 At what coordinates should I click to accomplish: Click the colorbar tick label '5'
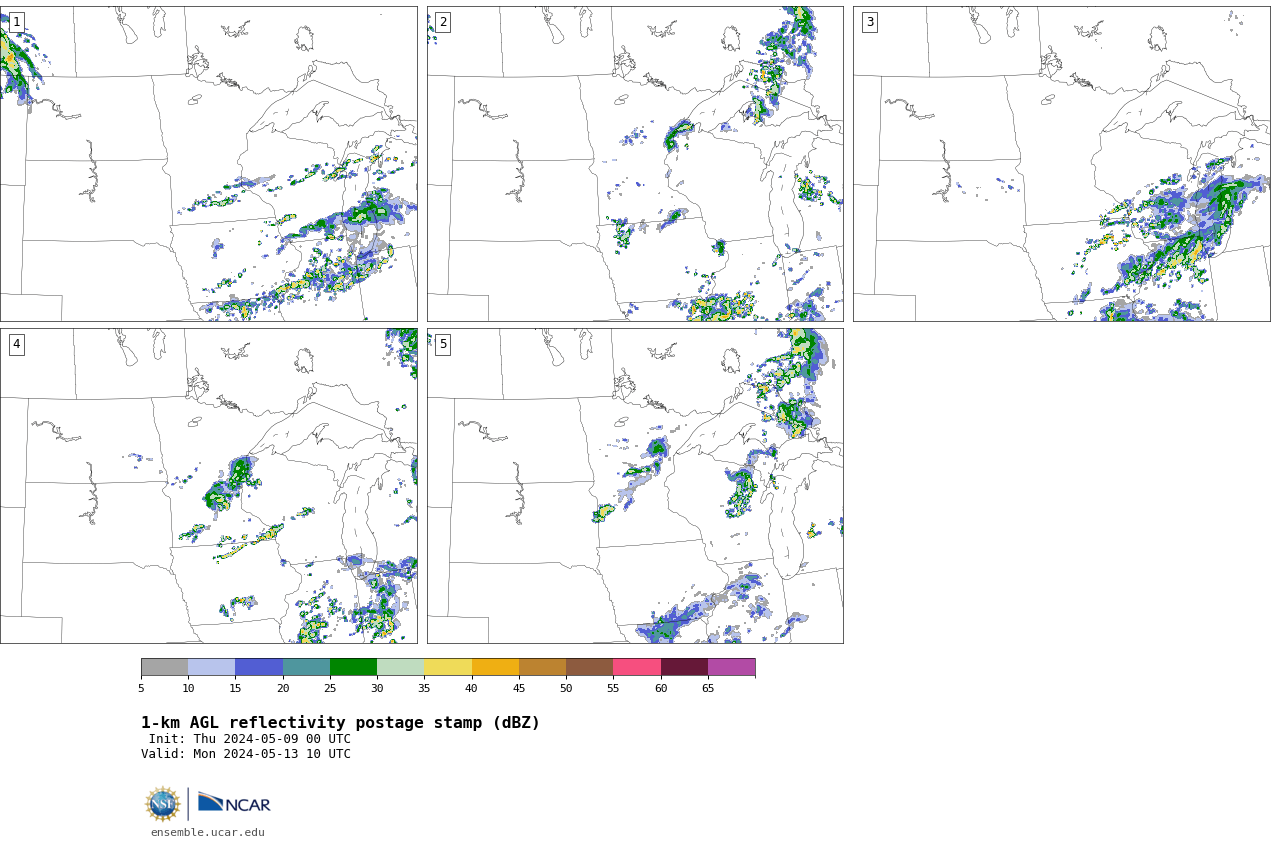[141, 688]
